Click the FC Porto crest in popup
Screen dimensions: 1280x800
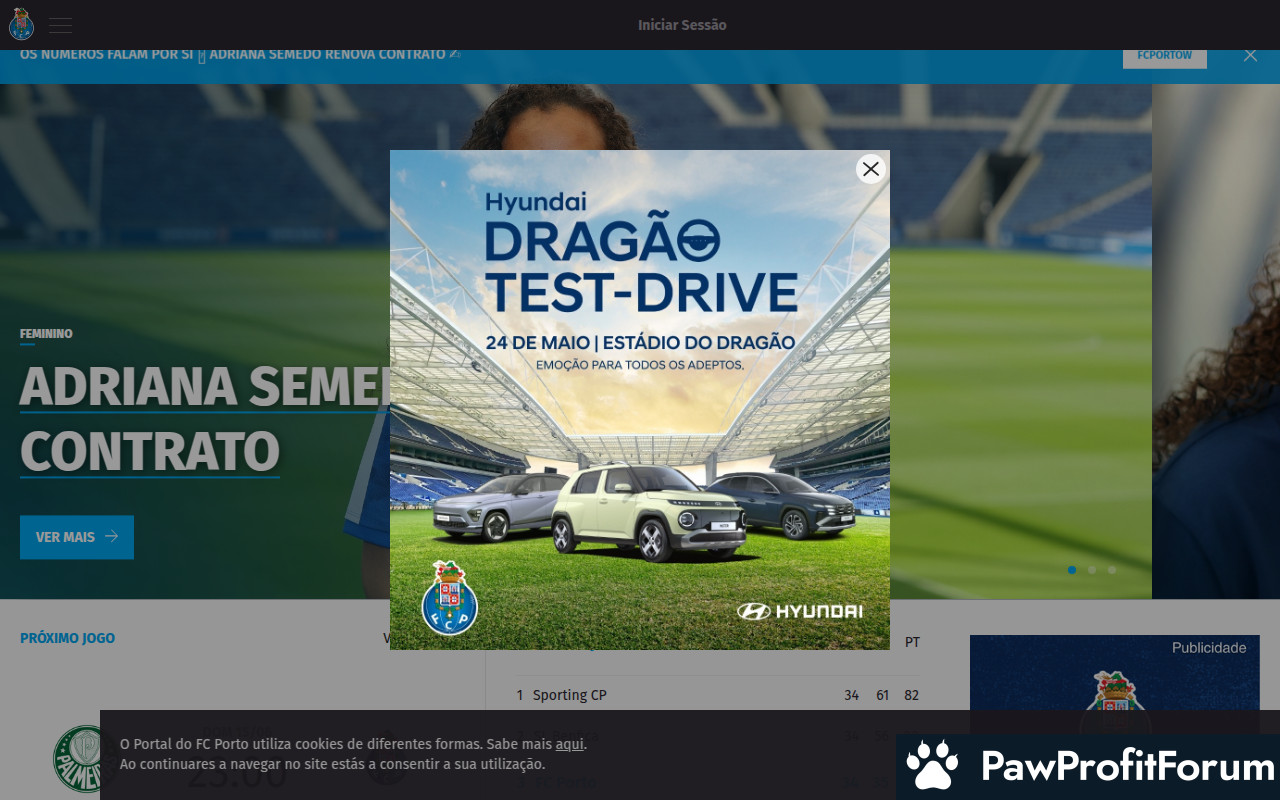(450, 598)
